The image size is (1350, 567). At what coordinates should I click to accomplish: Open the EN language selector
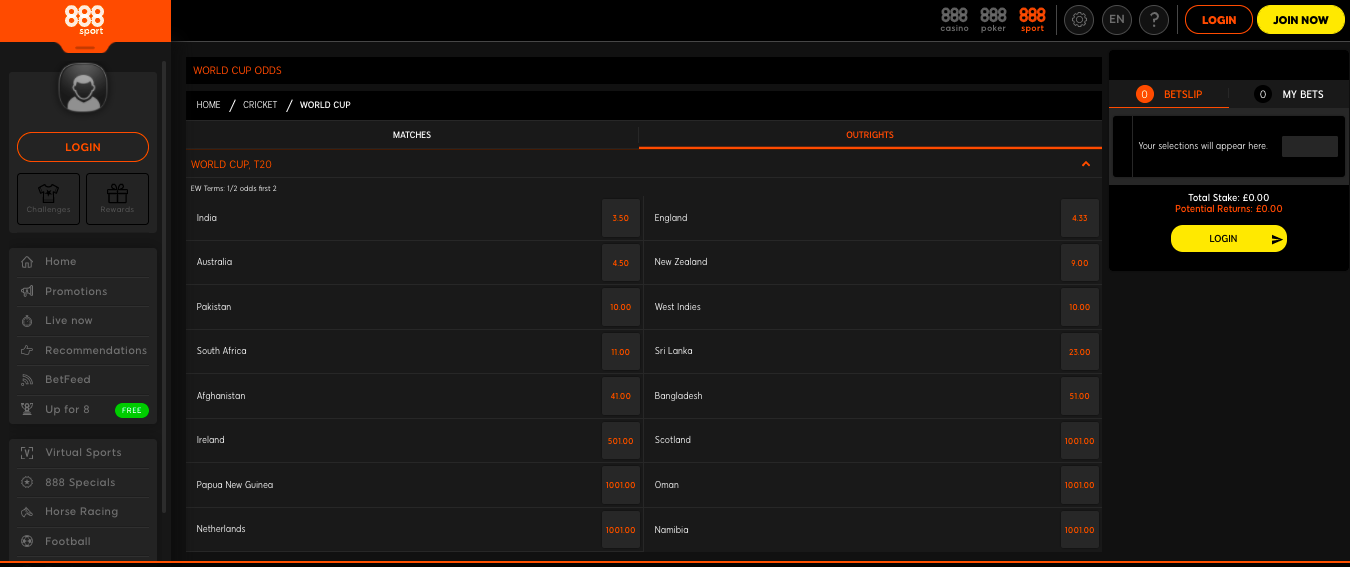pos(1116,20)
